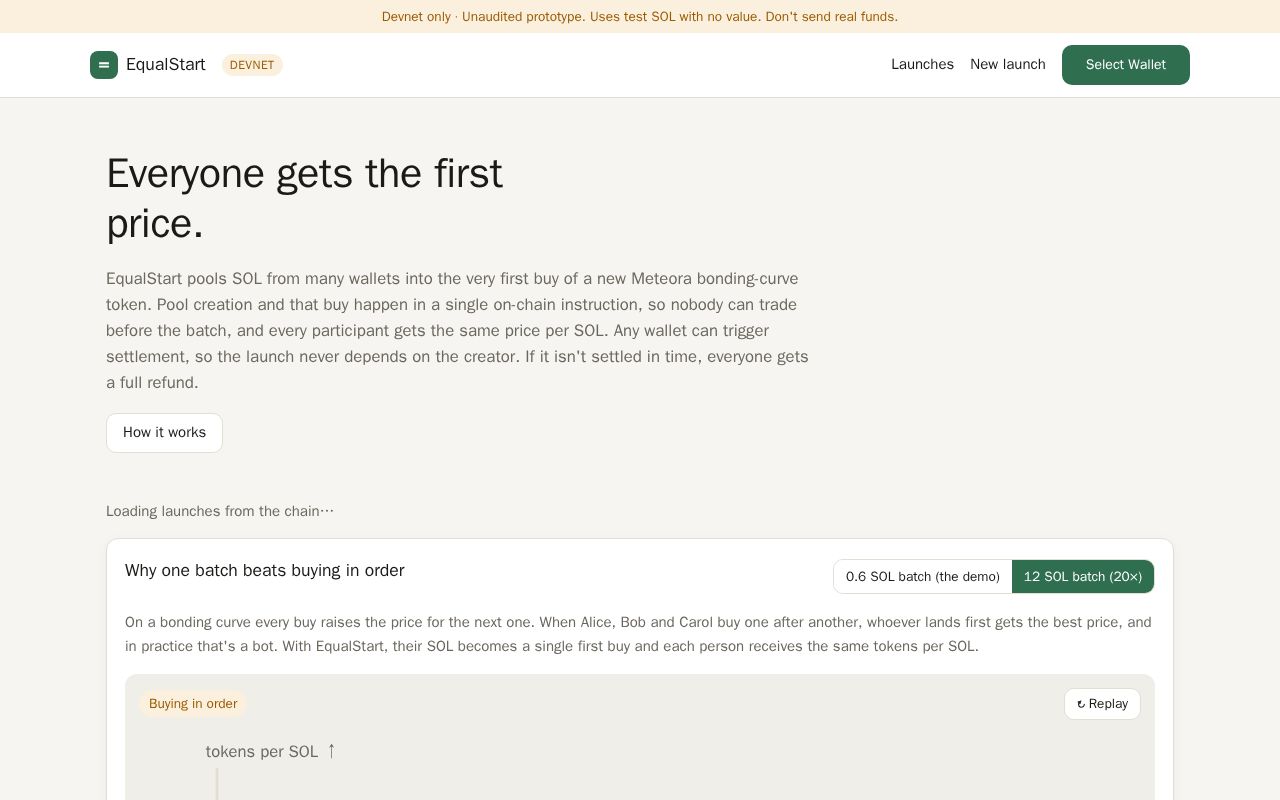1280x800 pixels.
Task: Select the 12 SOL batch (20×) option
Action: point(1083,577)
